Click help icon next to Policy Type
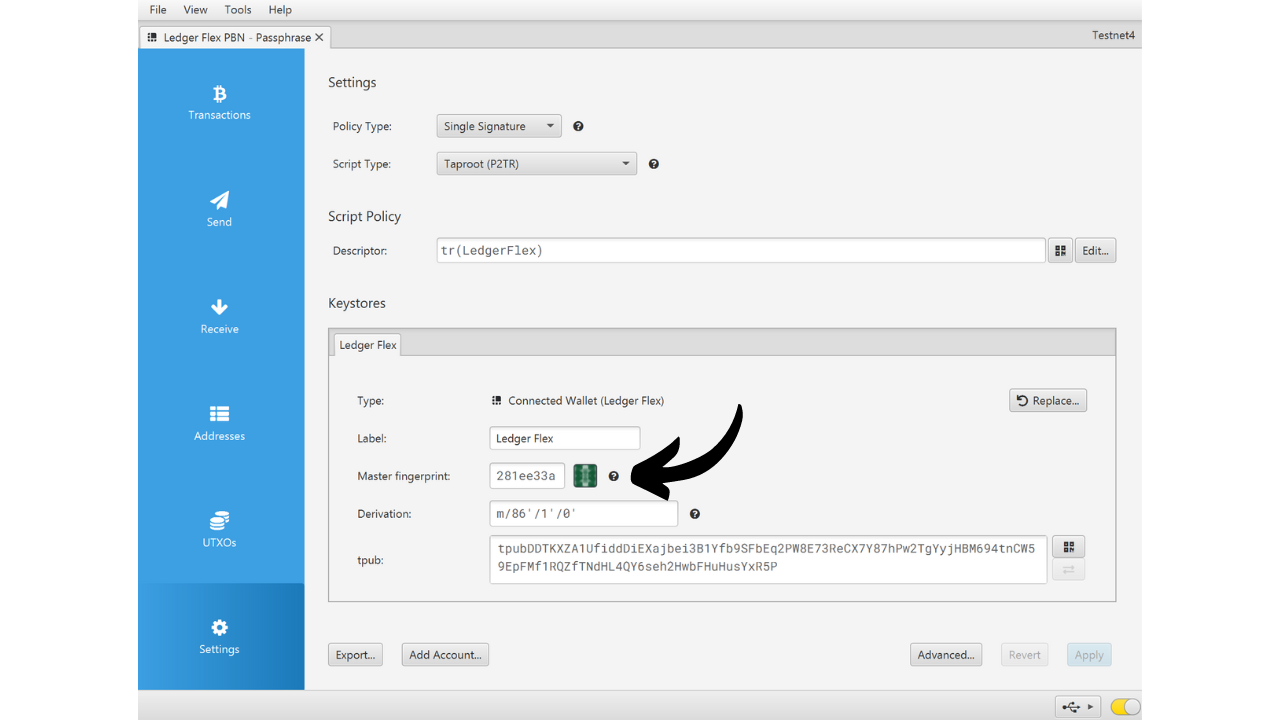Viewport: 1280px width, 720px height. [x=578, y=127]
